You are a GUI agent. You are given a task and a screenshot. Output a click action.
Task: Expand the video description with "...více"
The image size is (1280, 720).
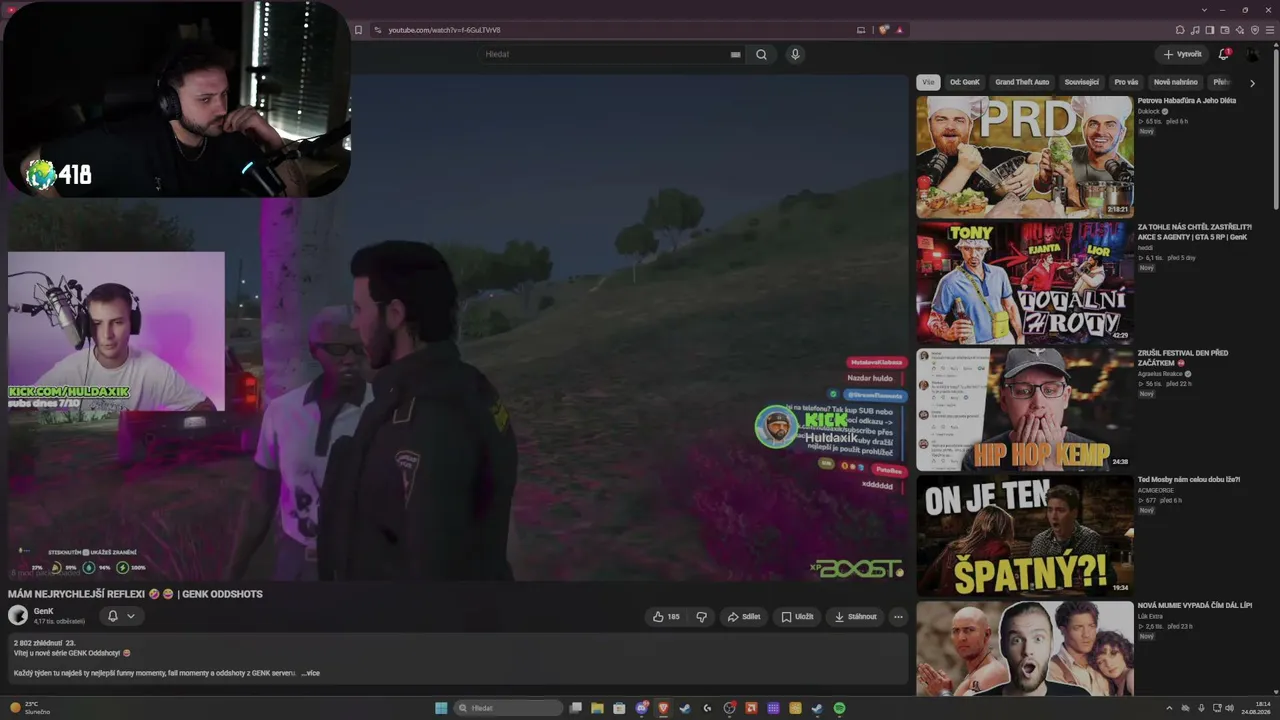click(310, 673)
